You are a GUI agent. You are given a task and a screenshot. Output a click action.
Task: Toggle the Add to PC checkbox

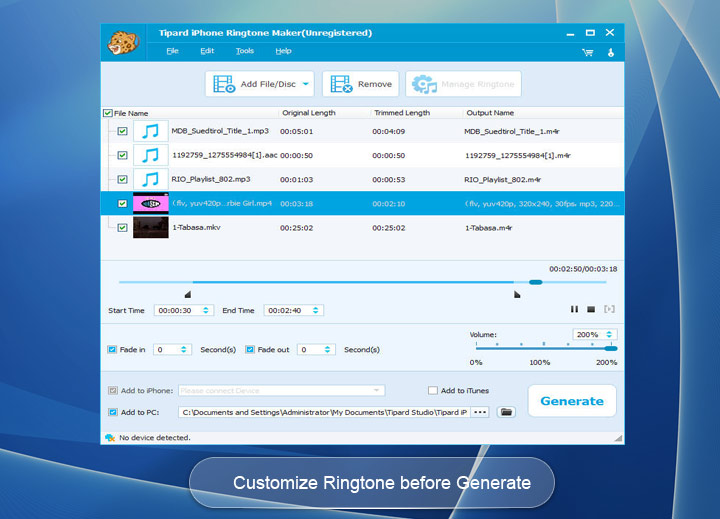point(112,412)
